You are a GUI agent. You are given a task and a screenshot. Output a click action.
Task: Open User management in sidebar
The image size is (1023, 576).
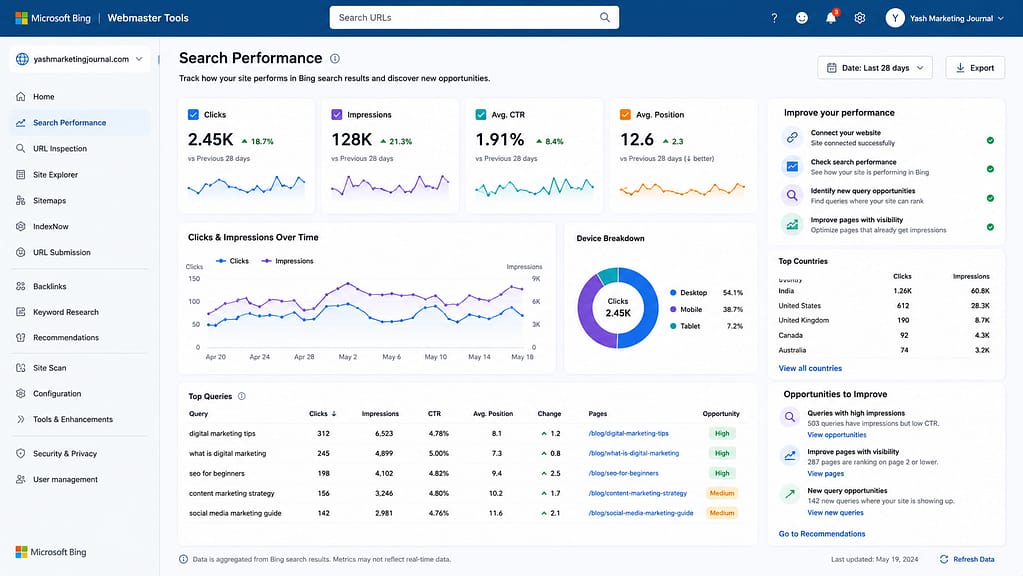(65, 479)
